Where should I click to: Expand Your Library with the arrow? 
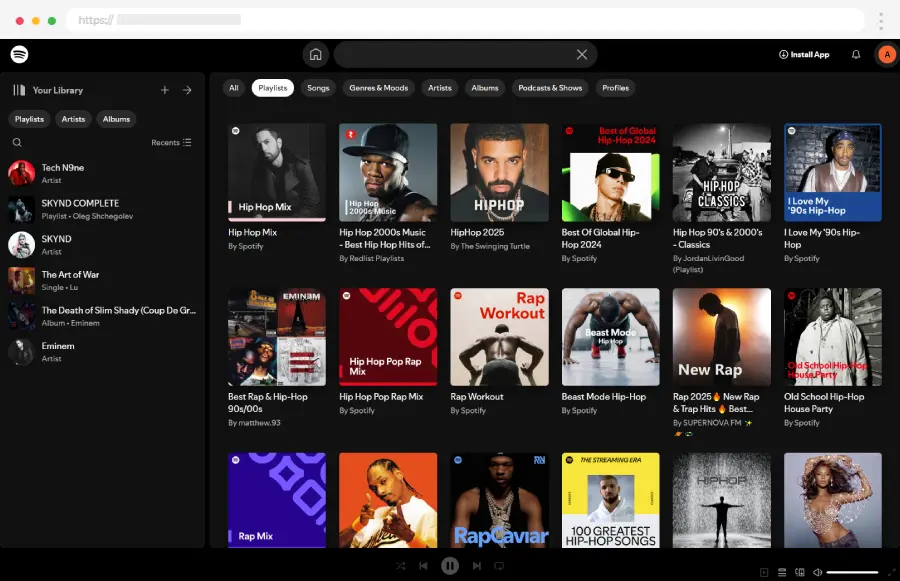(x=187, y=90)
